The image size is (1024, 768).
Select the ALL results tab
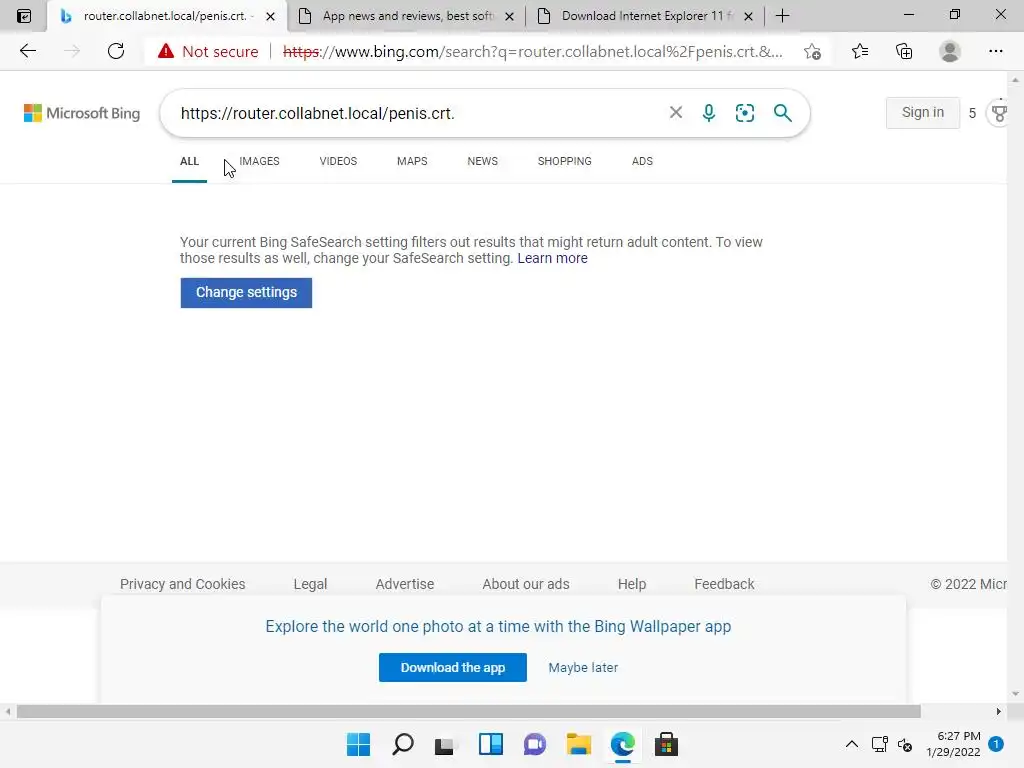click(x=189, y=161)
